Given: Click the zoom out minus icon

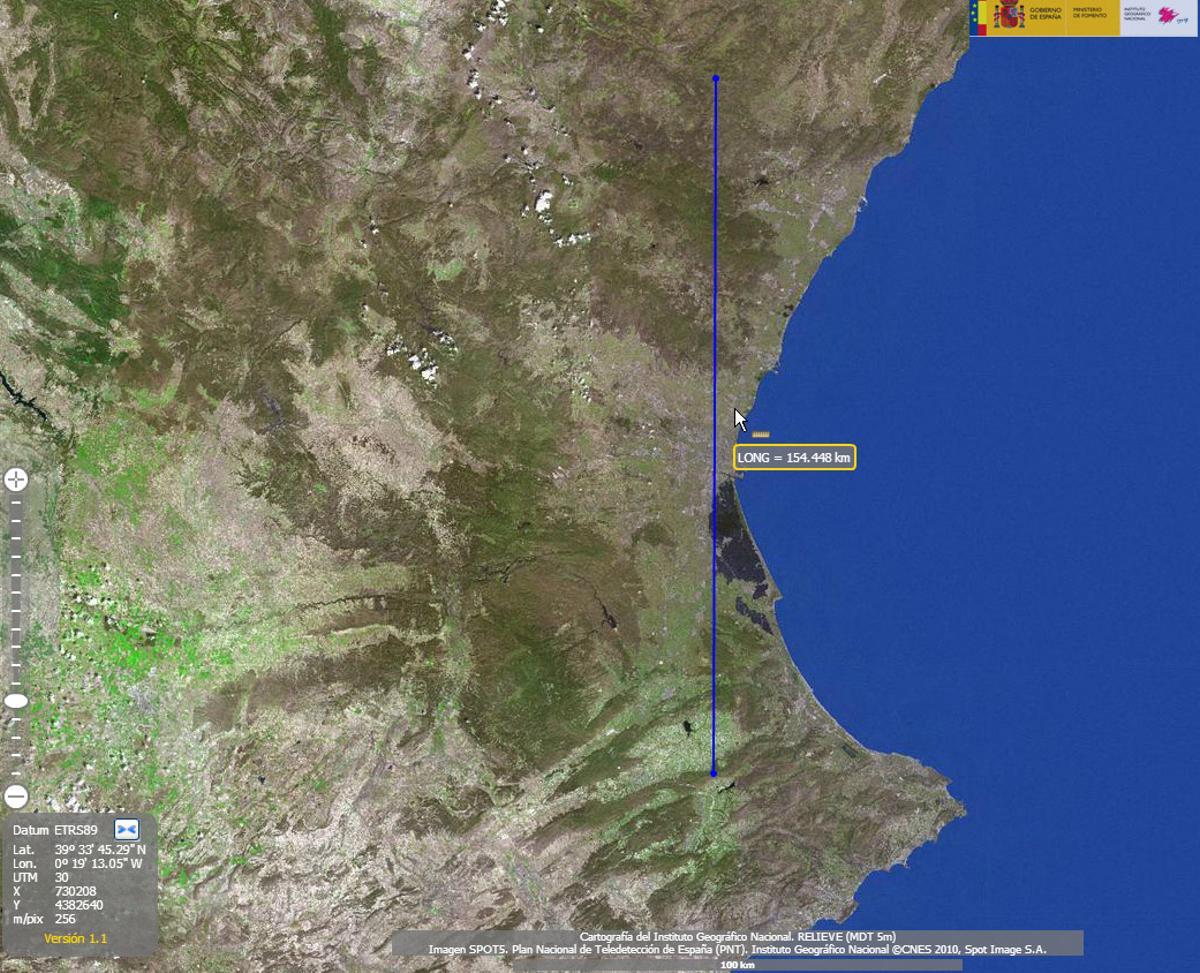Looking at the screenshot, I should pyautogui.click(x=15, y=796).
